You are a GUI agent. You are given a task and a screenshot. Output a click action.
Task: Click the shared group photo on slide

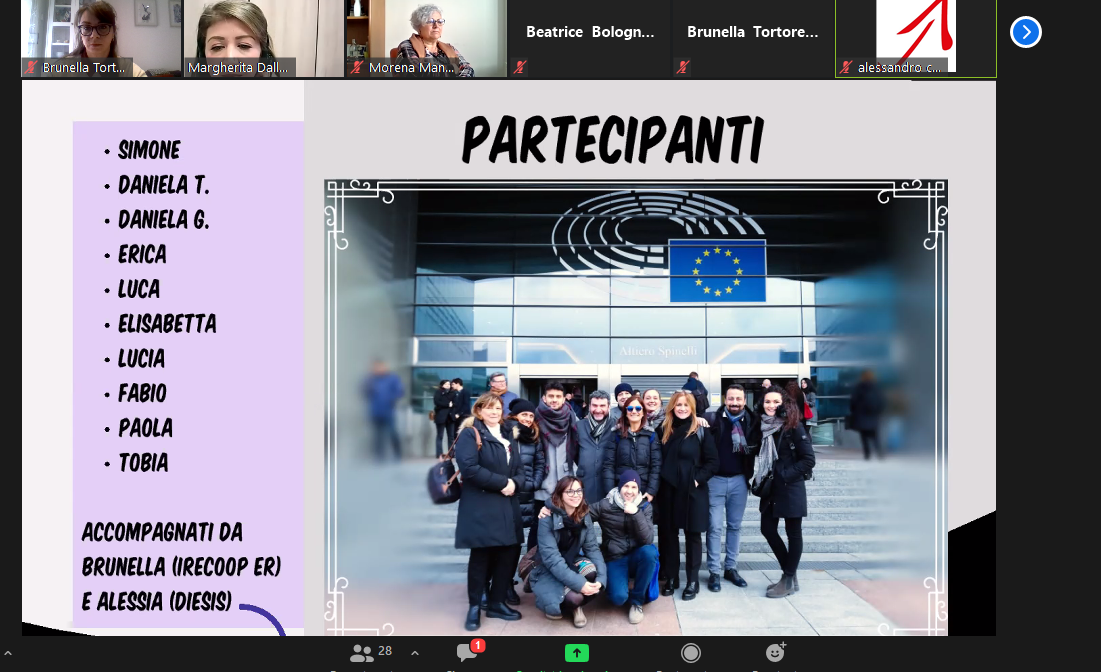click(x=635, y=407)
